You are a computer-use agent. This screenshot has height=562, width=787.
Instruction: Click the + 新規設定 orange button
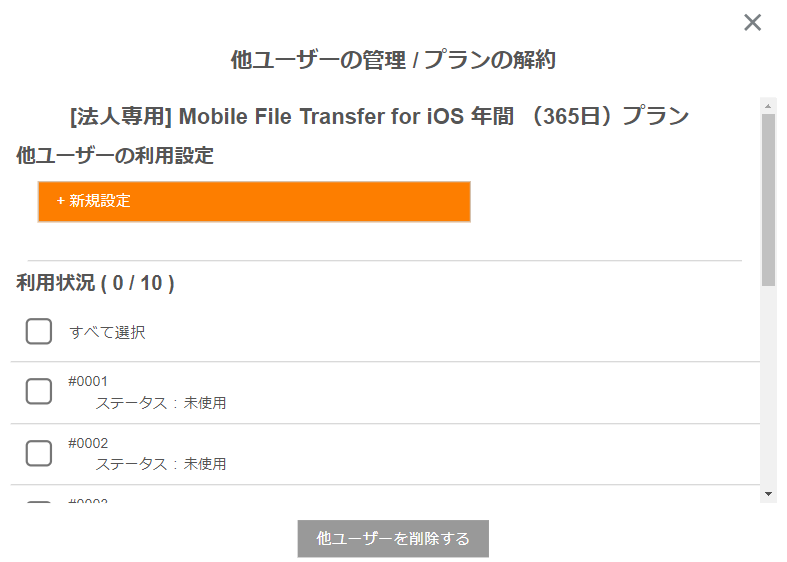pos(254,202)
